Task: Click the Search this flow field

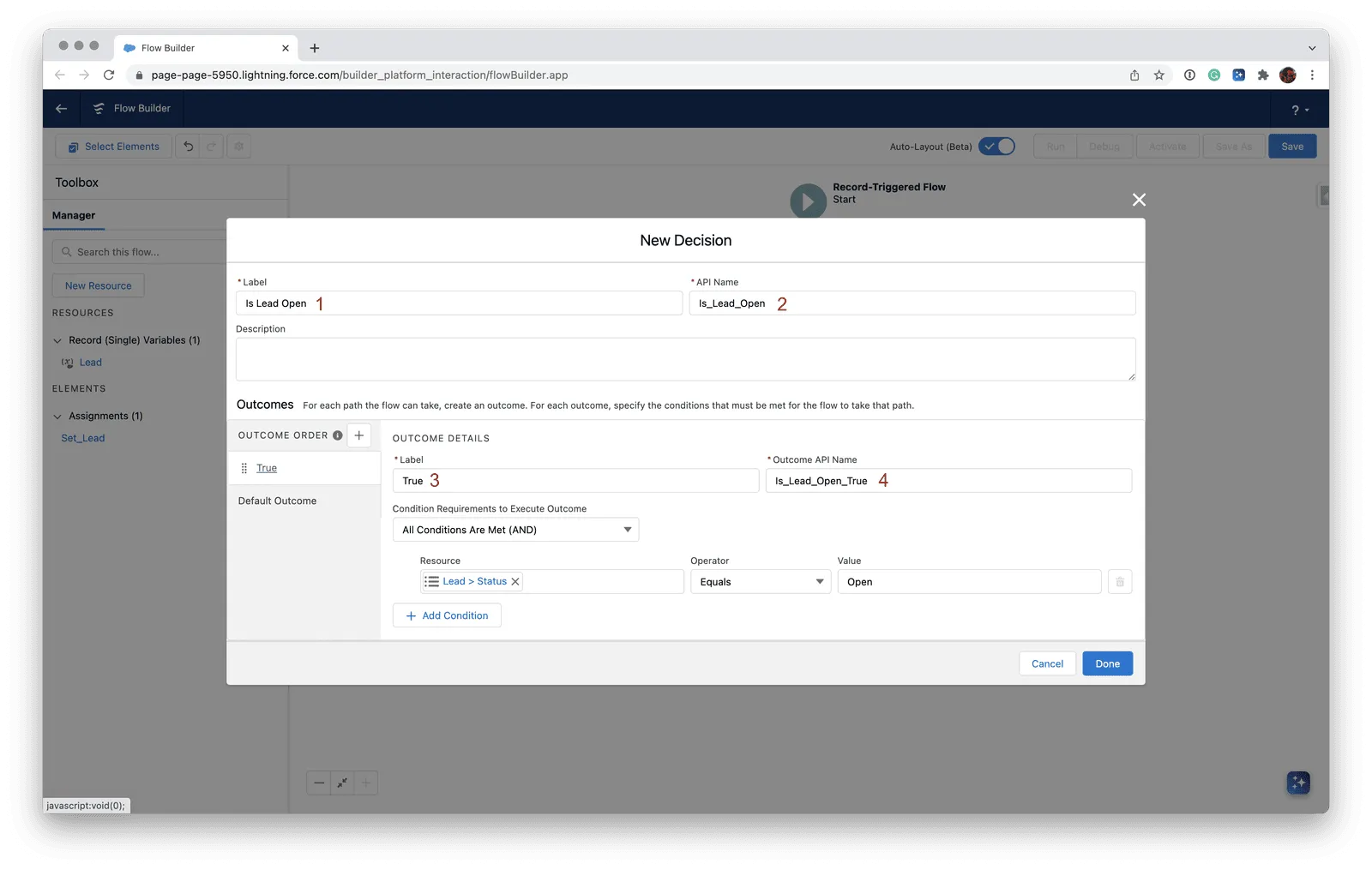Action: [140, 252]
